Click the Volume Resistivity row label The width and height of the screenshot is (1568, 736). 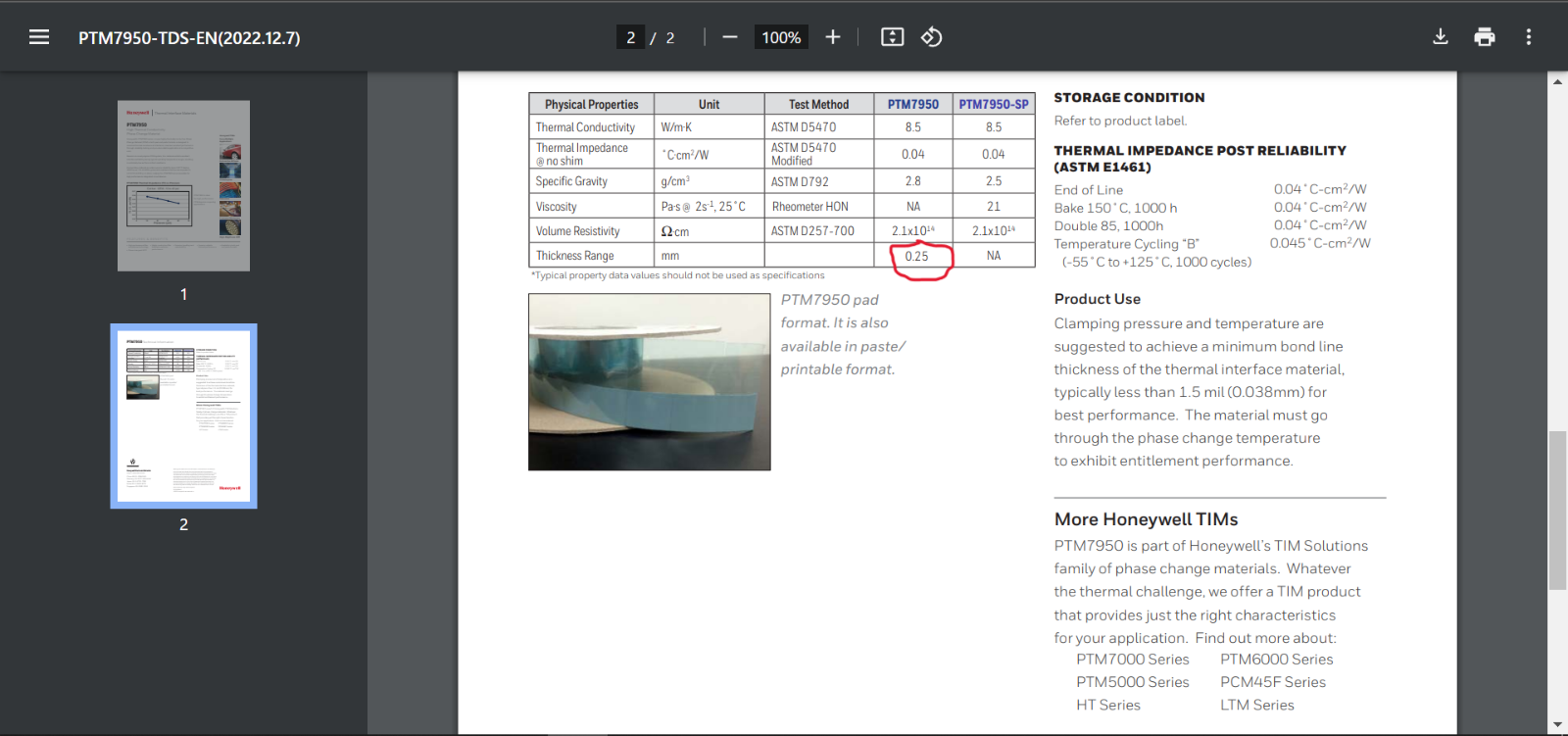coord(577,231)
